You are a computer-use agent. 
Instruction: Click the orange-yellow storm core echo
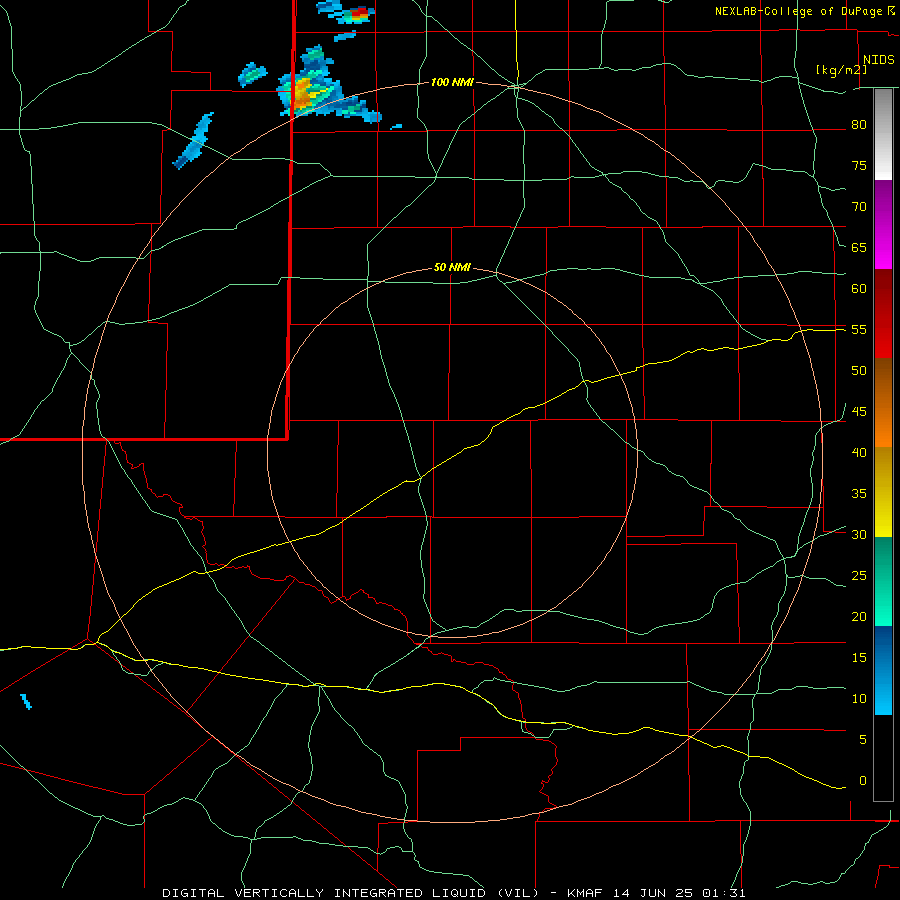point(302,92)
